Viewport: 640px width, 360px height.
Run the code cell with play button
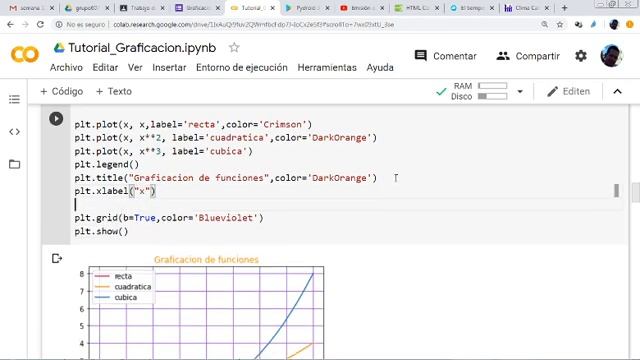(56, 119)
